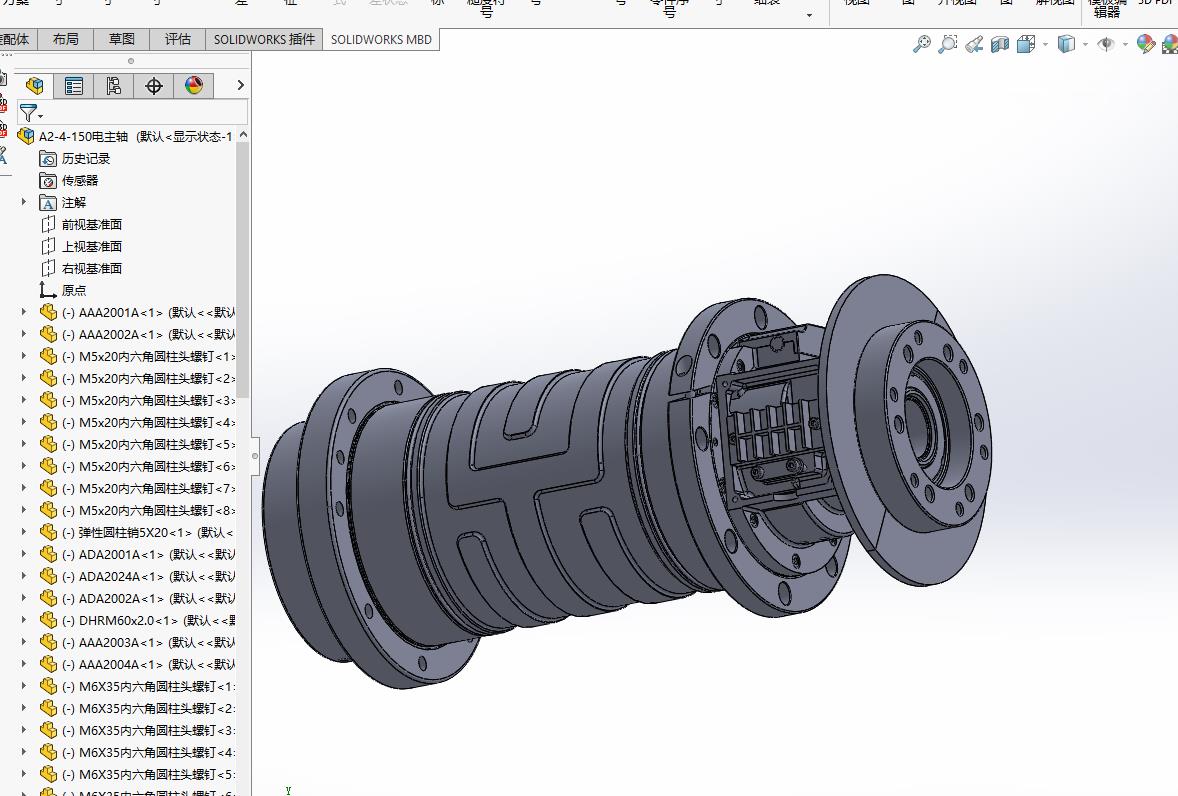
Task: Click the View Orientation cube icon
Action: pyautogui.click(x=1026, y=44)
